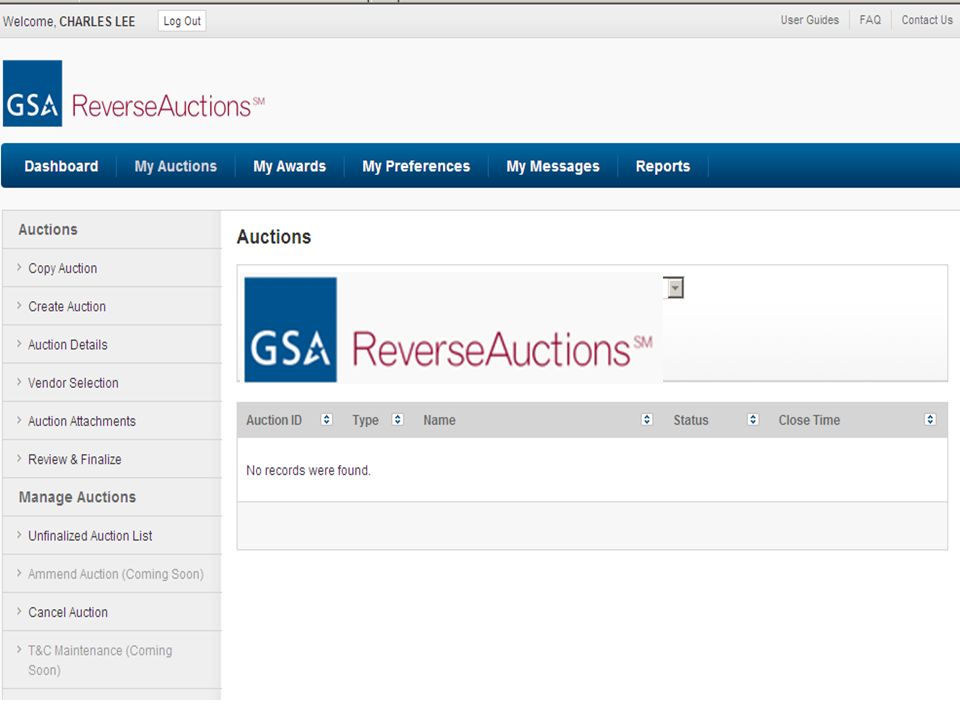
Task: Click the large GSA ReverseAuctions banner image
Action: point(452,329)
